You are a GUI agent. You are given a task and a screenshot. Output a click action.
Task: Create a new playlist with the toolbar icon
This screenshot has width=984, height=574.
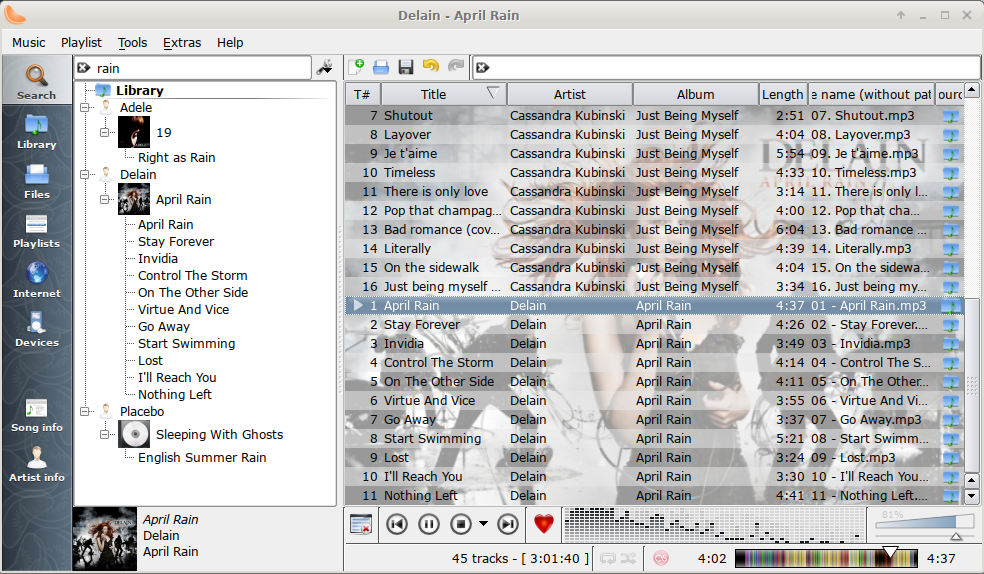click(x=357, y=66)
